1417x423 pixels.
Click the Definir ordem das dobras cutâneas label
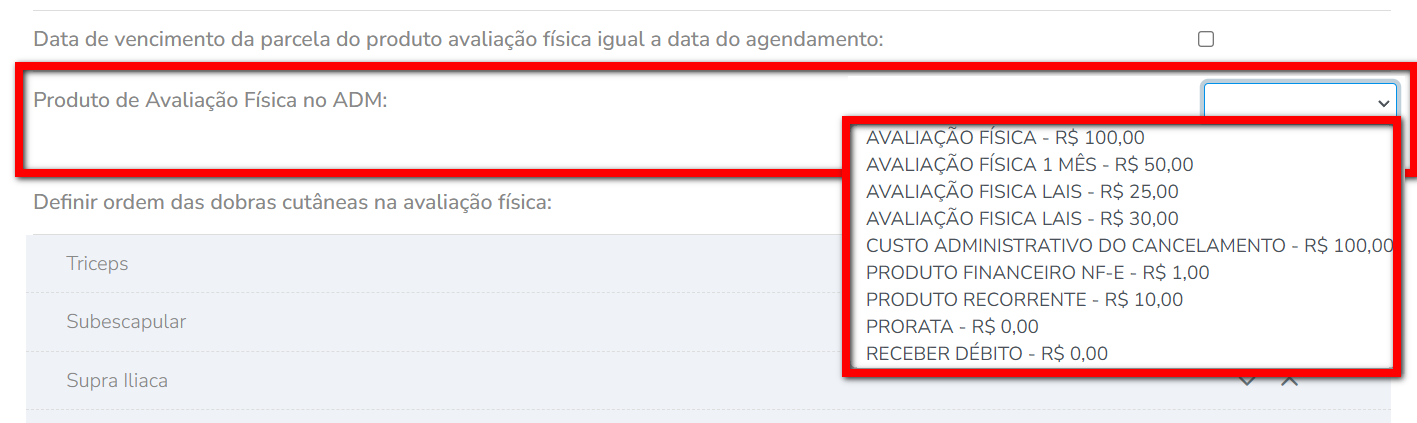(292, 202)
